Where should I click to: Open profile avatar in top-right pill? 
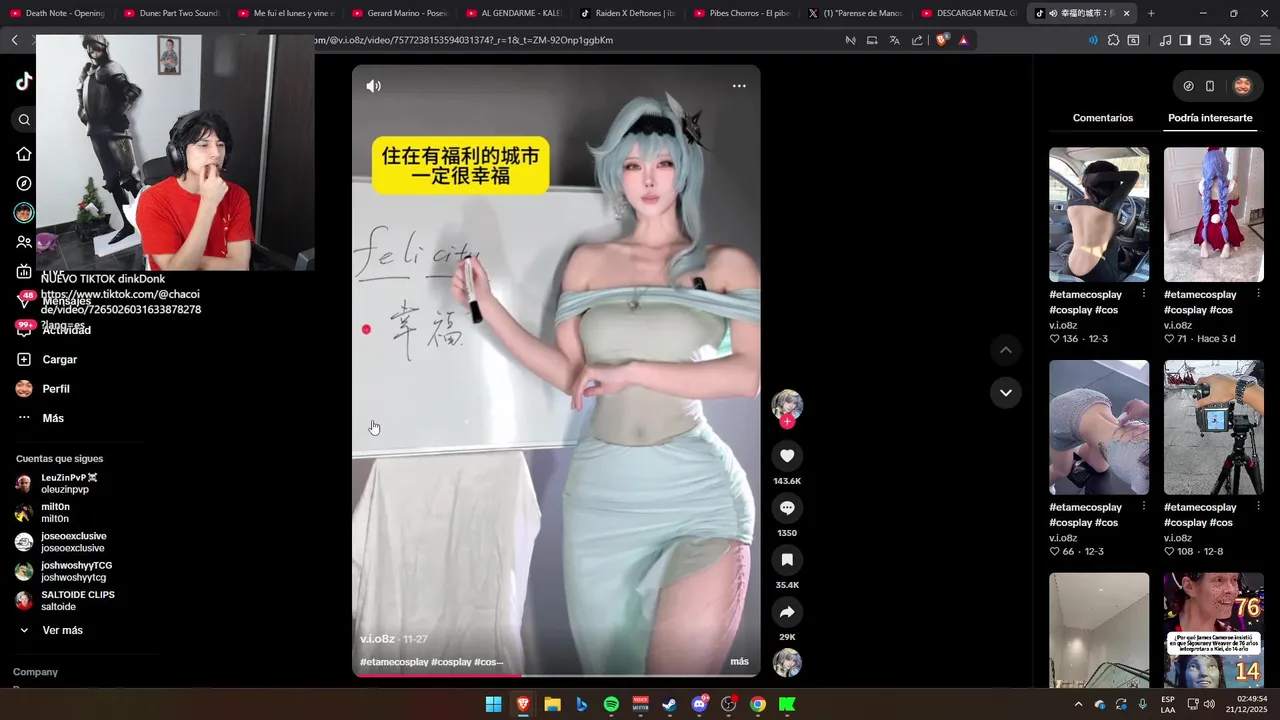(1242, 86)
